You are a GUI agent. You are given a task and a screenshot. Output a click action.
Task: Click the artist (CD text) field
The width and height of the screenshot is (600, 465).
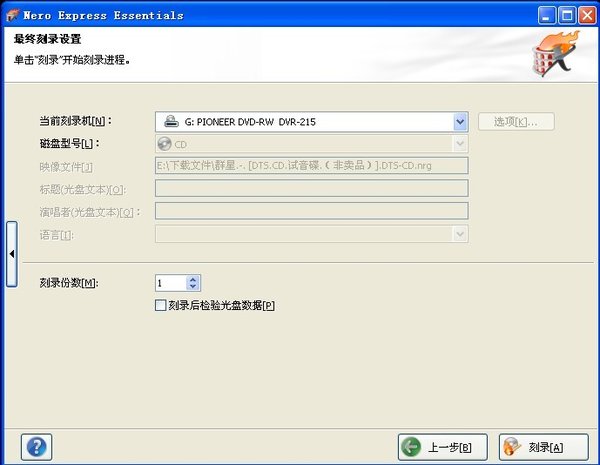(312, 211)
